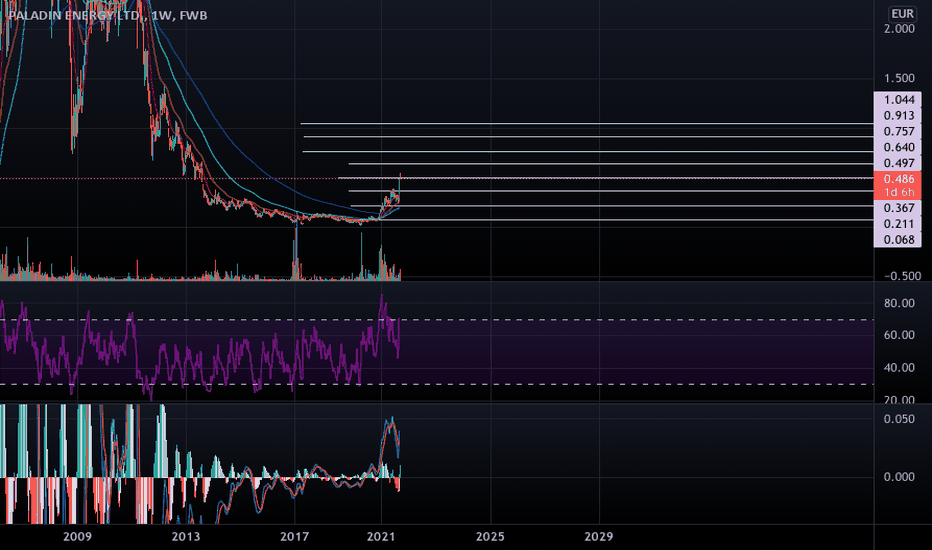Viewport: 932px width, 550px height.
Task: Click the 2.000 price axis label
Action: click(x=899, y=29)
